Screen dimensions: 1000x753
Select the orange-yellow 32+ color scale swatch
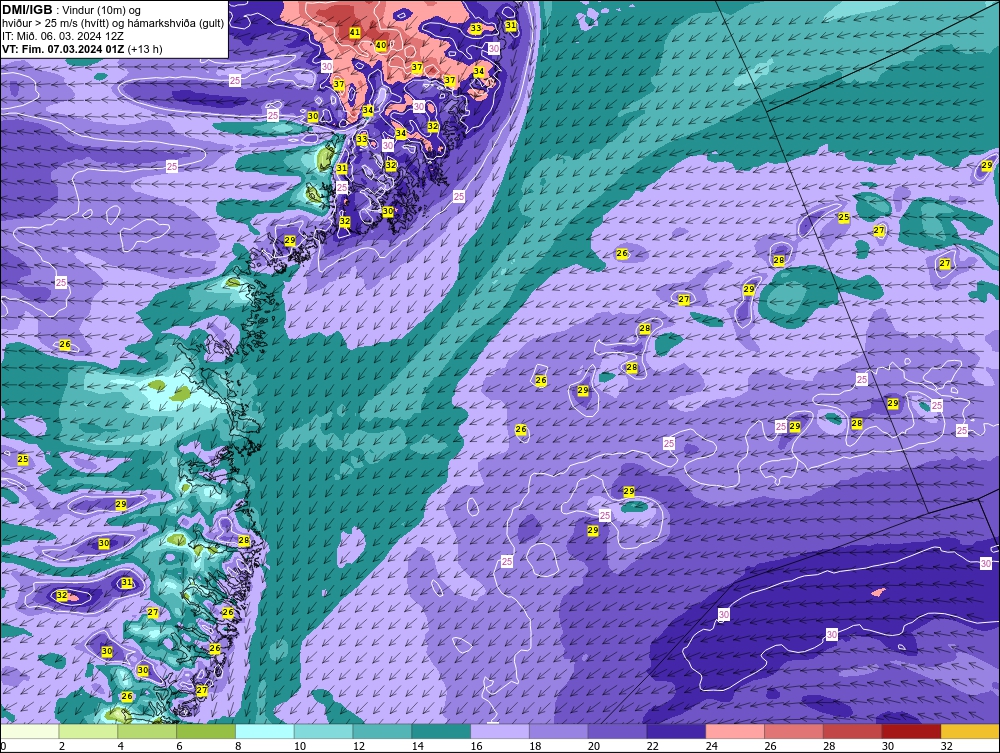[970, 731]
